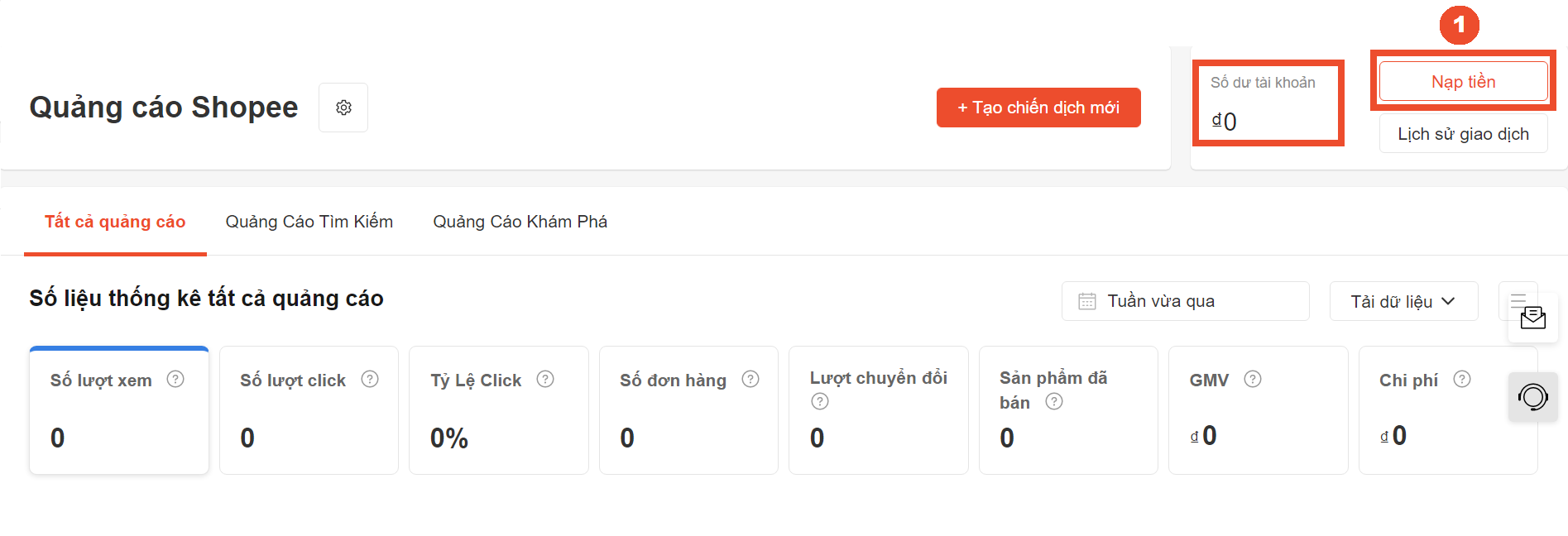The height and width of the screenshot is (536, 1568).
Task: Select the Số lượt xem metric card
Action: click(119, 410)
